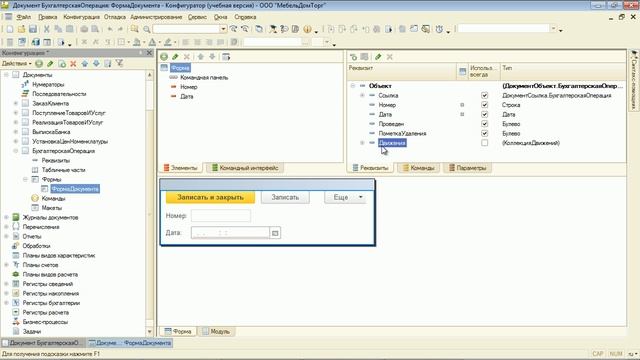Click the green pencil Edit icon in the Реквизиты panel
Viewport: 640px width, 360px height.
378,57
